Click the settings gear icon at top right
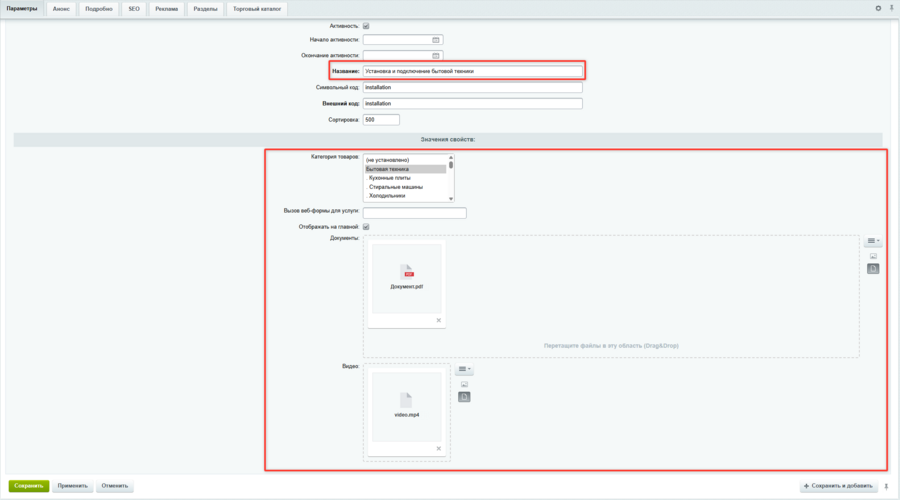 coord(878,8)
